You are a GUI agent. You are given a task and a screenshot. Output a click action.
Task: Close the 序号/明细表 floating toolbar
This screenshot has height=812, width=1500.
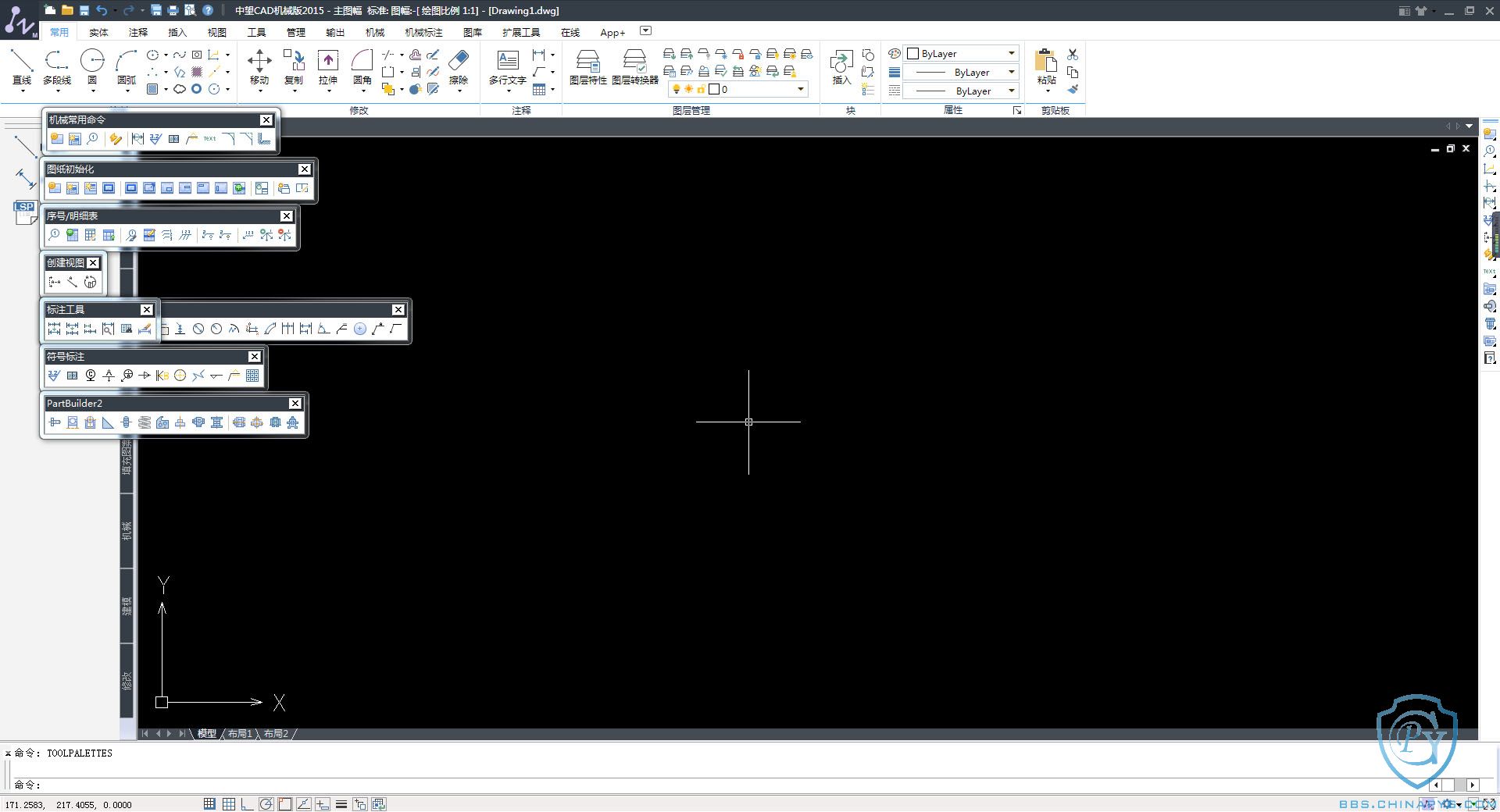(287, 215)
